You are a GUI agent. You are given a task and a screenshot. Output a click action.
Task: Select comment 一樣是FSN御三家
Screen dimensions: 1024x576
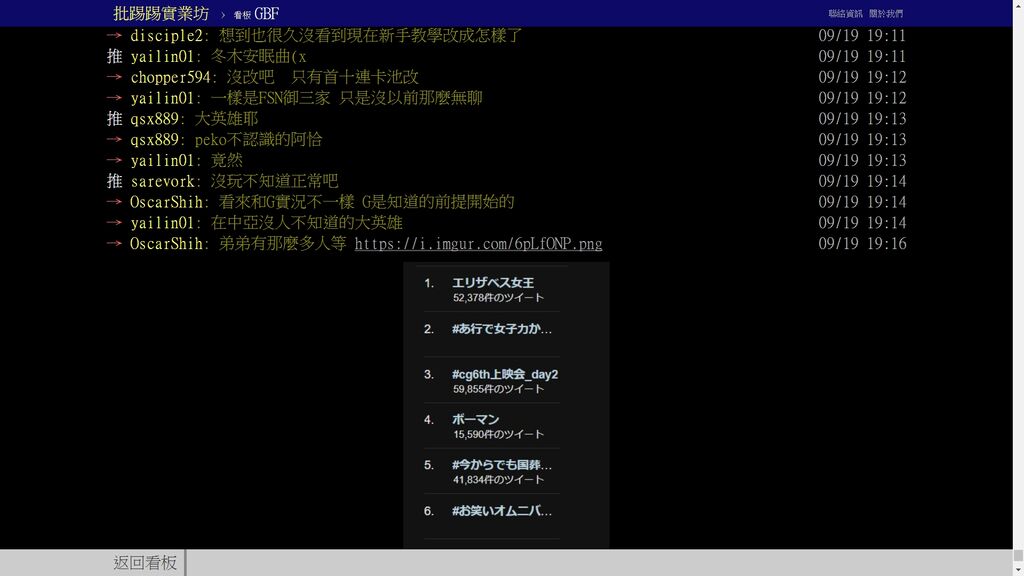[x=270, y=98]
